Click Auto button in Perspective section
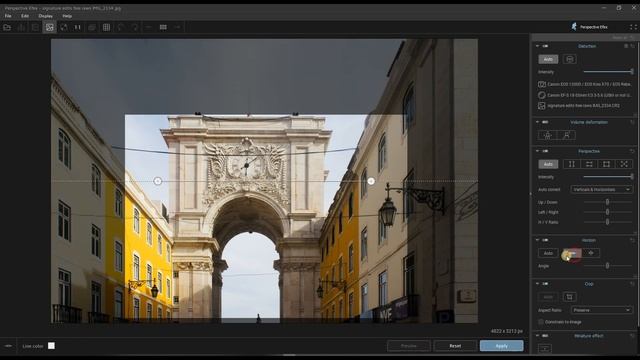The image size is (640, 360). [548, 164]
